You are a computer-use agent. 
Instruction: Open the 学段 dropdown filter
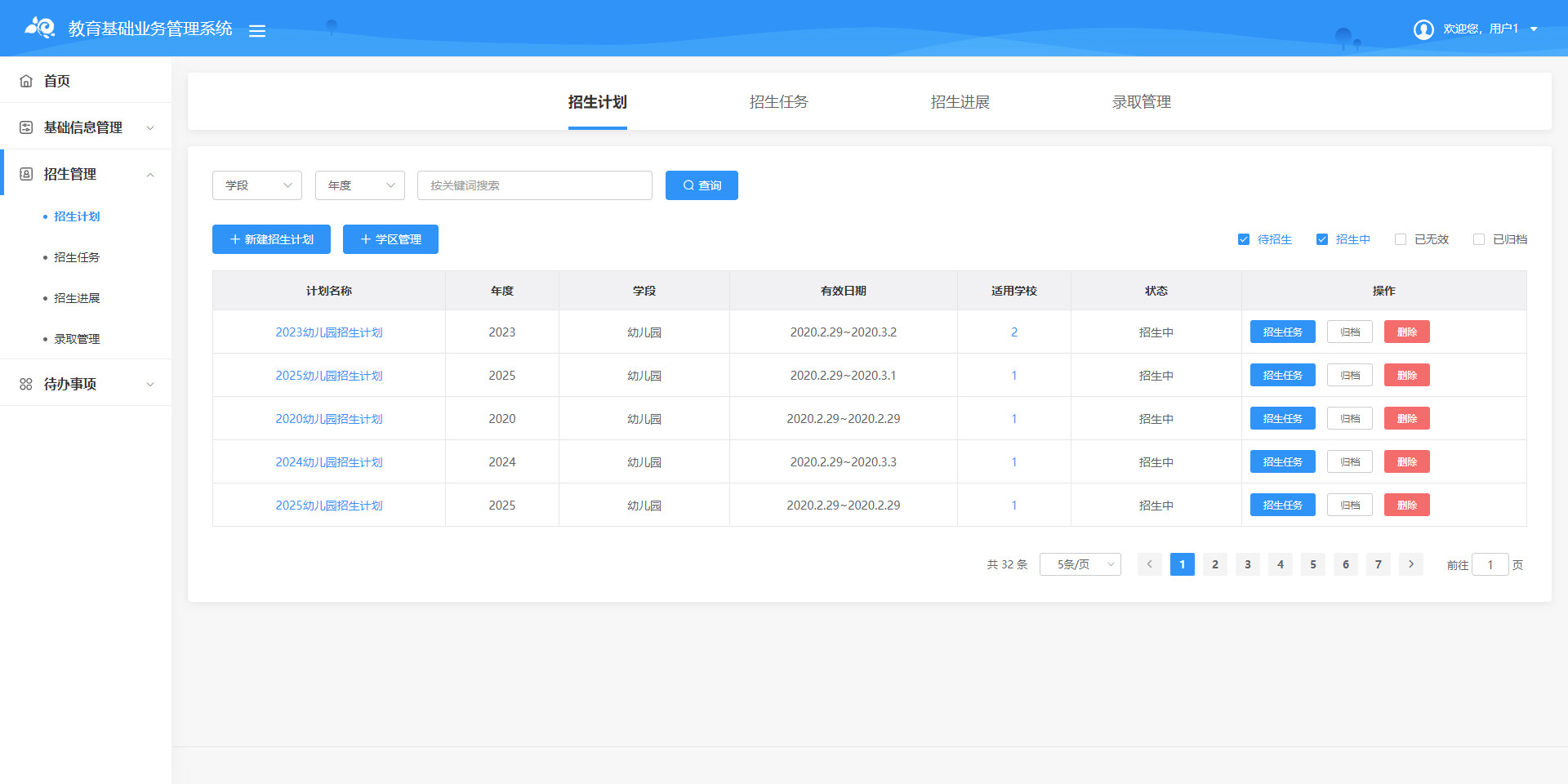pyautogui.click(x=257, y=185)
